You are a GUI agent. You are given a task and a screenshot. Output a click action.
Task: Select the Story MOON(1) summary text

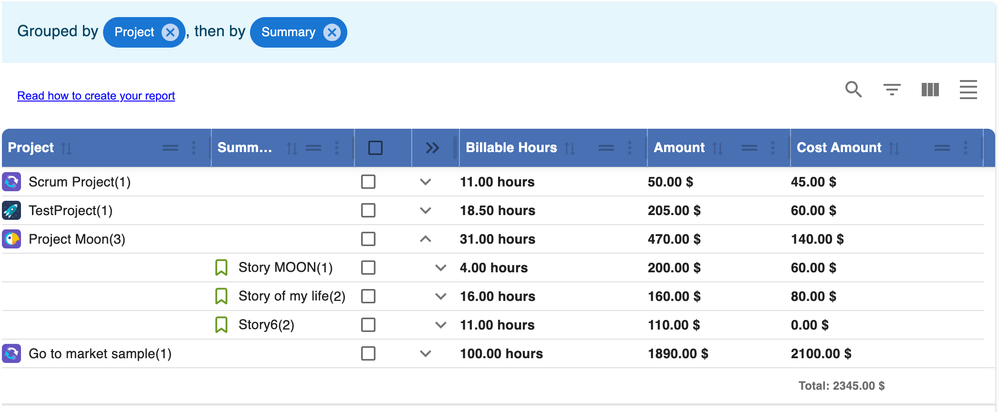pos(285,268)
